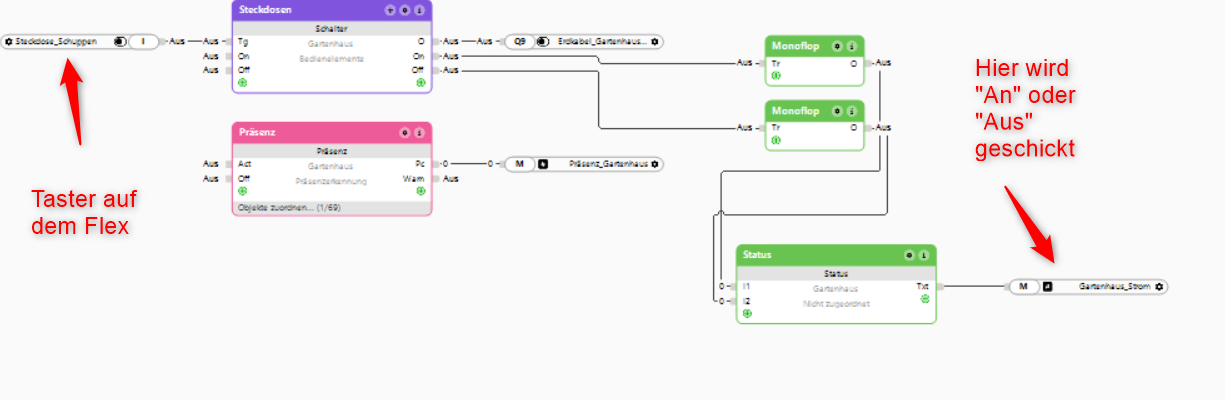Click info icon on Steckdosen block header

(419, 9)
